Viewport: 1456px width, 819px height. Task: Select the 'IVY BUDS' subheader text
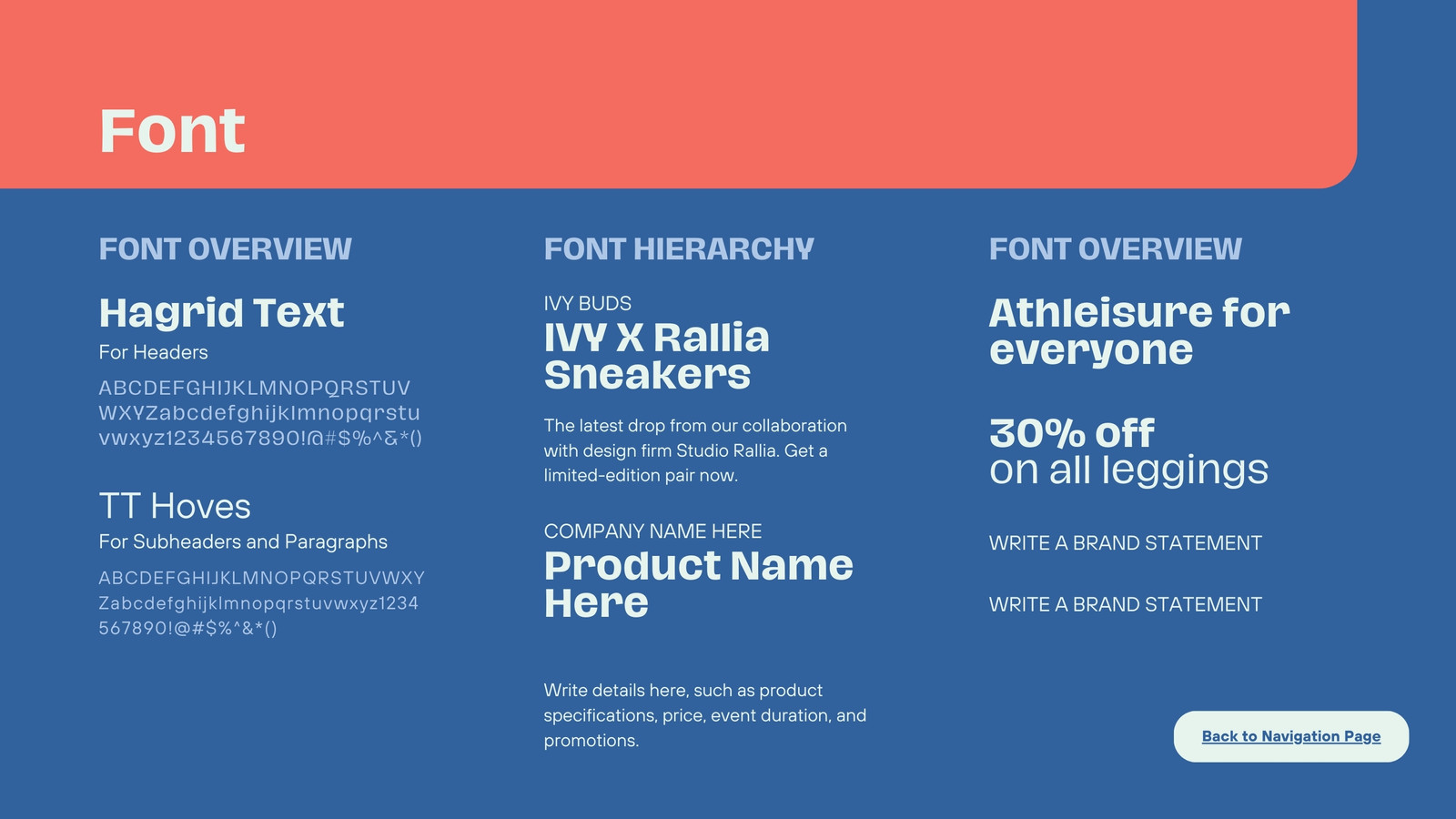pos(588,303)
